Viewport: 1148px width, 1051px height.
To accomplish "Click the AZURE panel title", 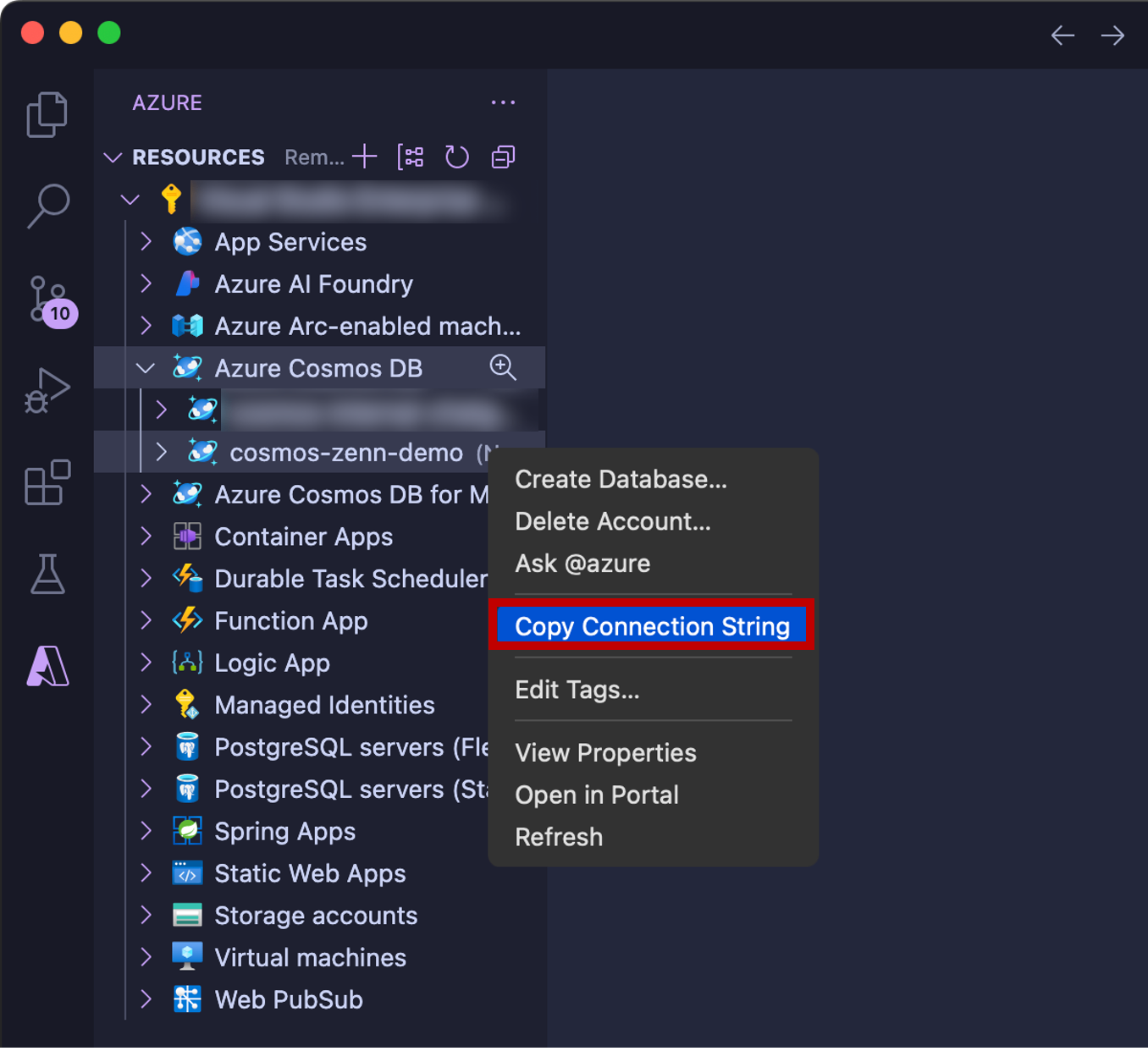I will coord(167,102).
